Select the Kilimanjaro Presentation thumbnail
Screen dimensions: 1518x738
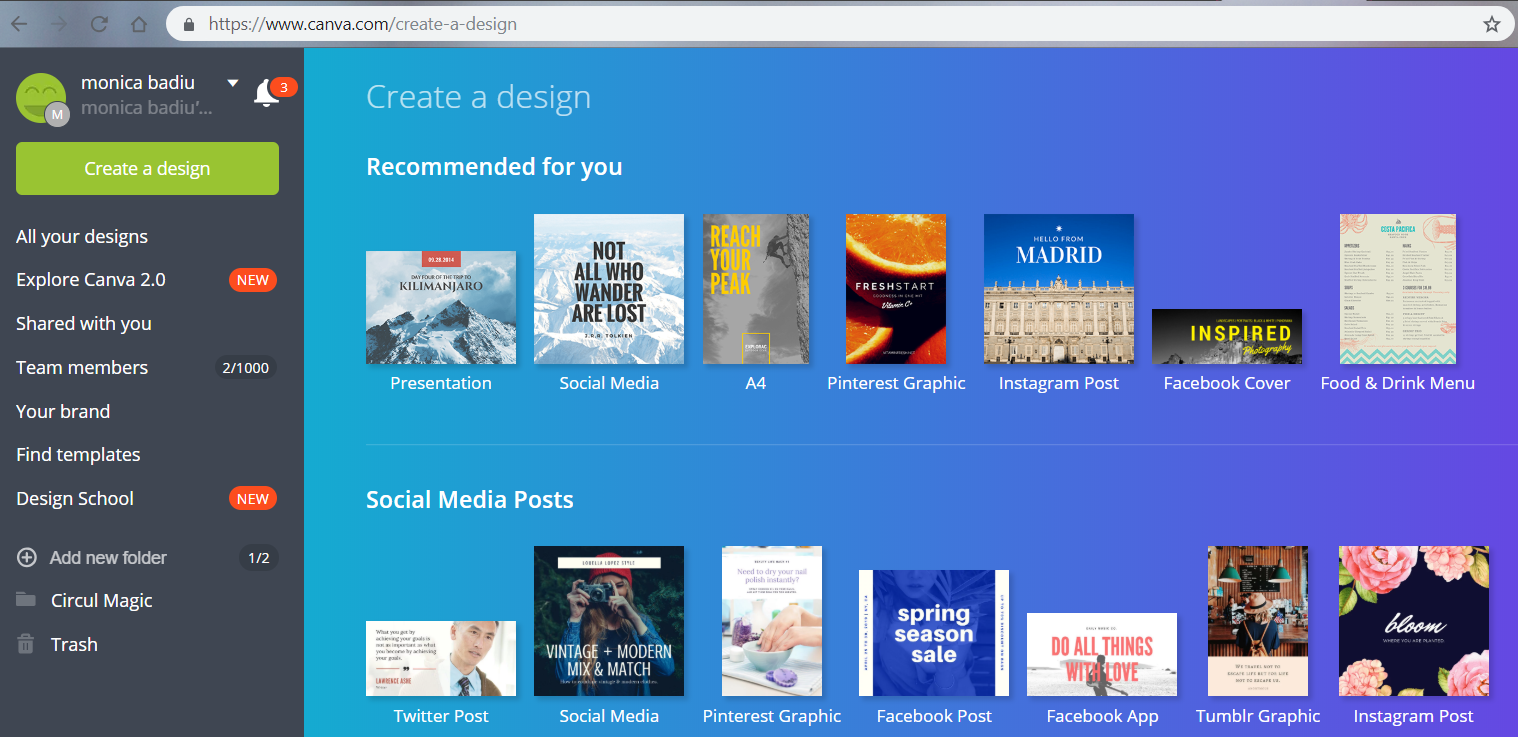(441, 307)
